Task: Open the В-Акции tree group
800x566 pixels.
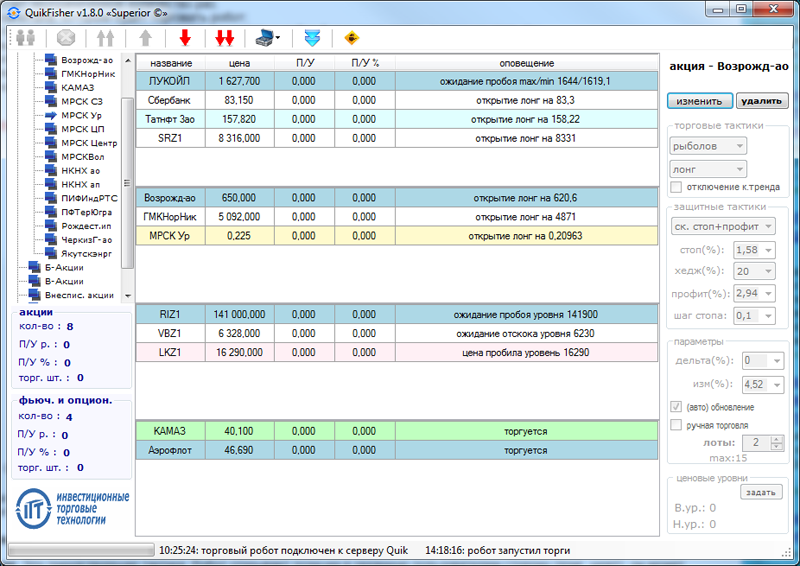Action: 64,281
